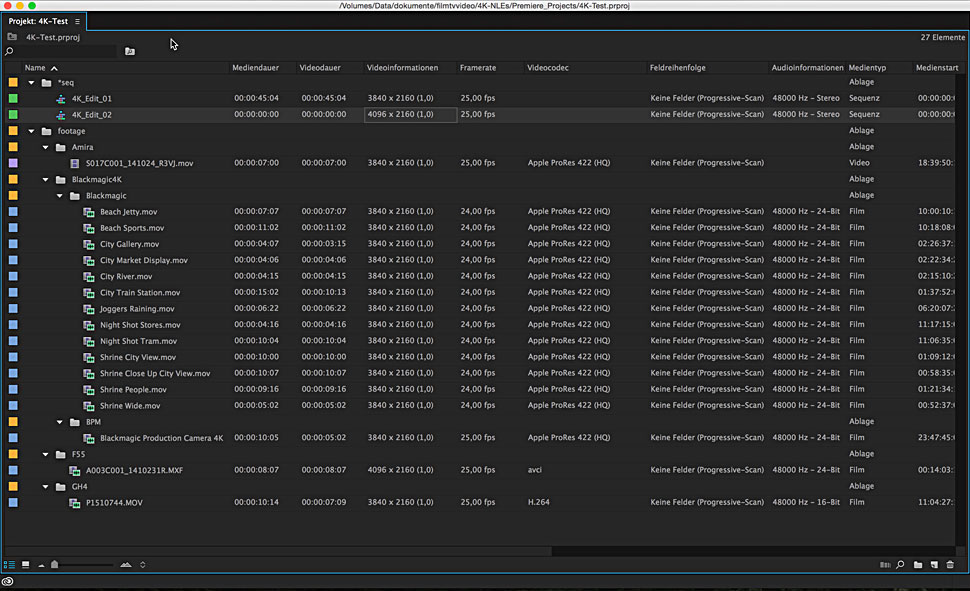
Task: Collapse the footage bin
Action: (x=32, y=131)
